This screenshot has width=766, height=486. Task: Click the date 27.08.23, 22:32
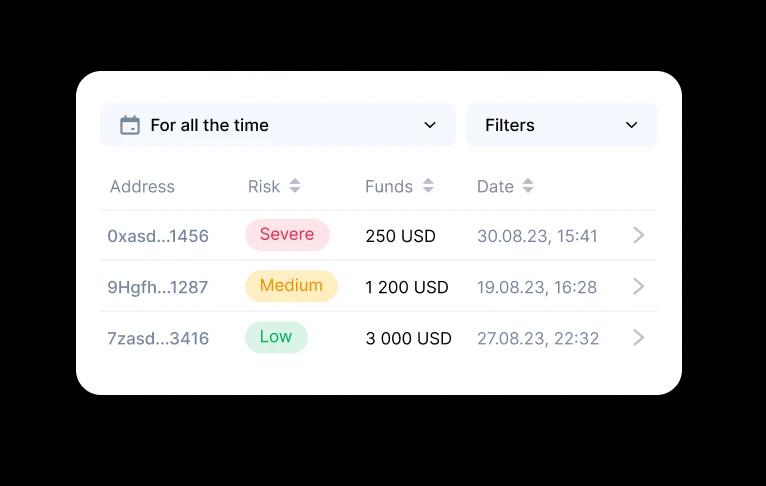(538, 339)
